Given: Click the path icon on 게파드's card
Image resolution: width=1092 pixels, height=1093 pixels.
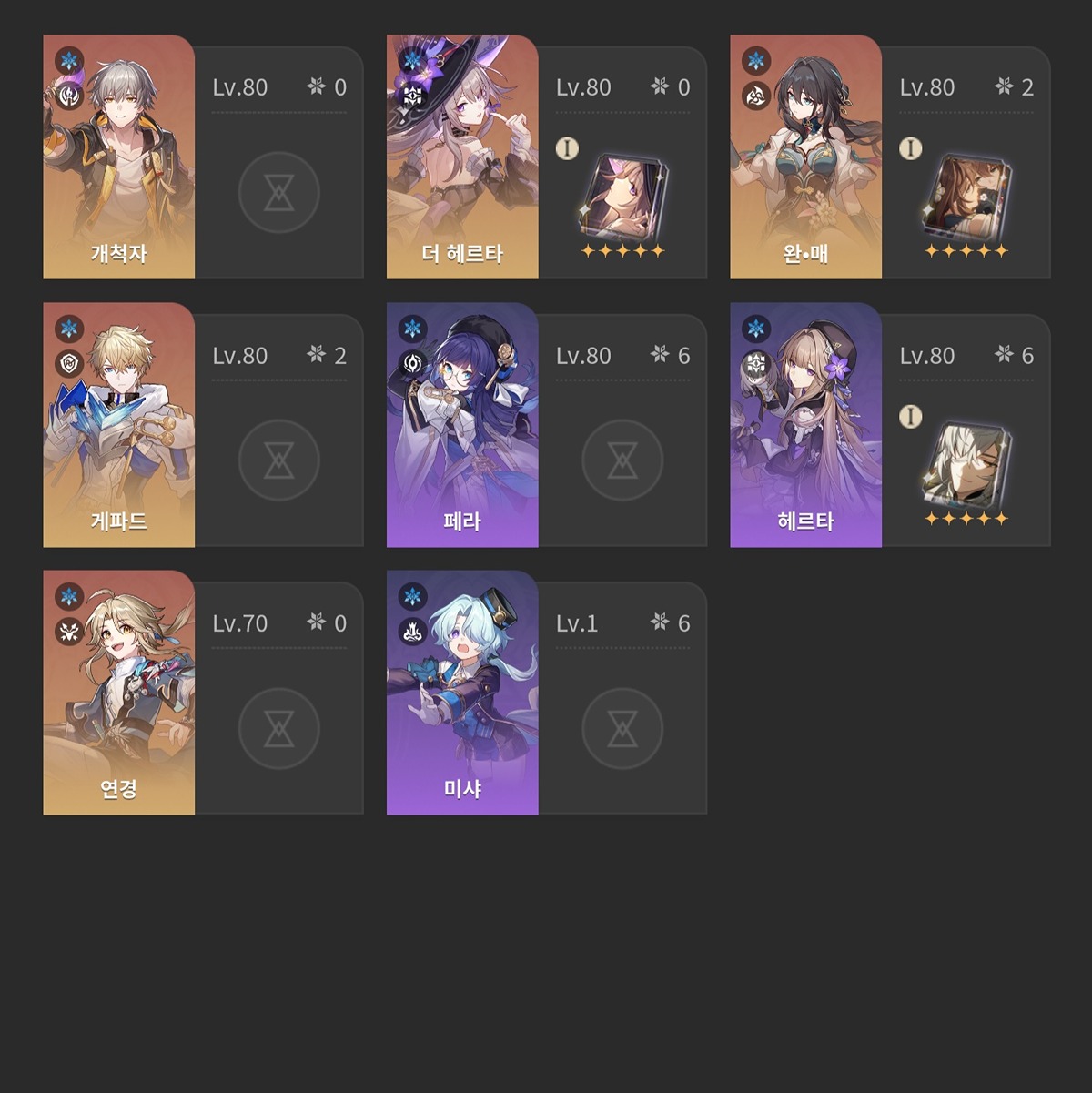Looking at the screenshot, I should point(69,363).
